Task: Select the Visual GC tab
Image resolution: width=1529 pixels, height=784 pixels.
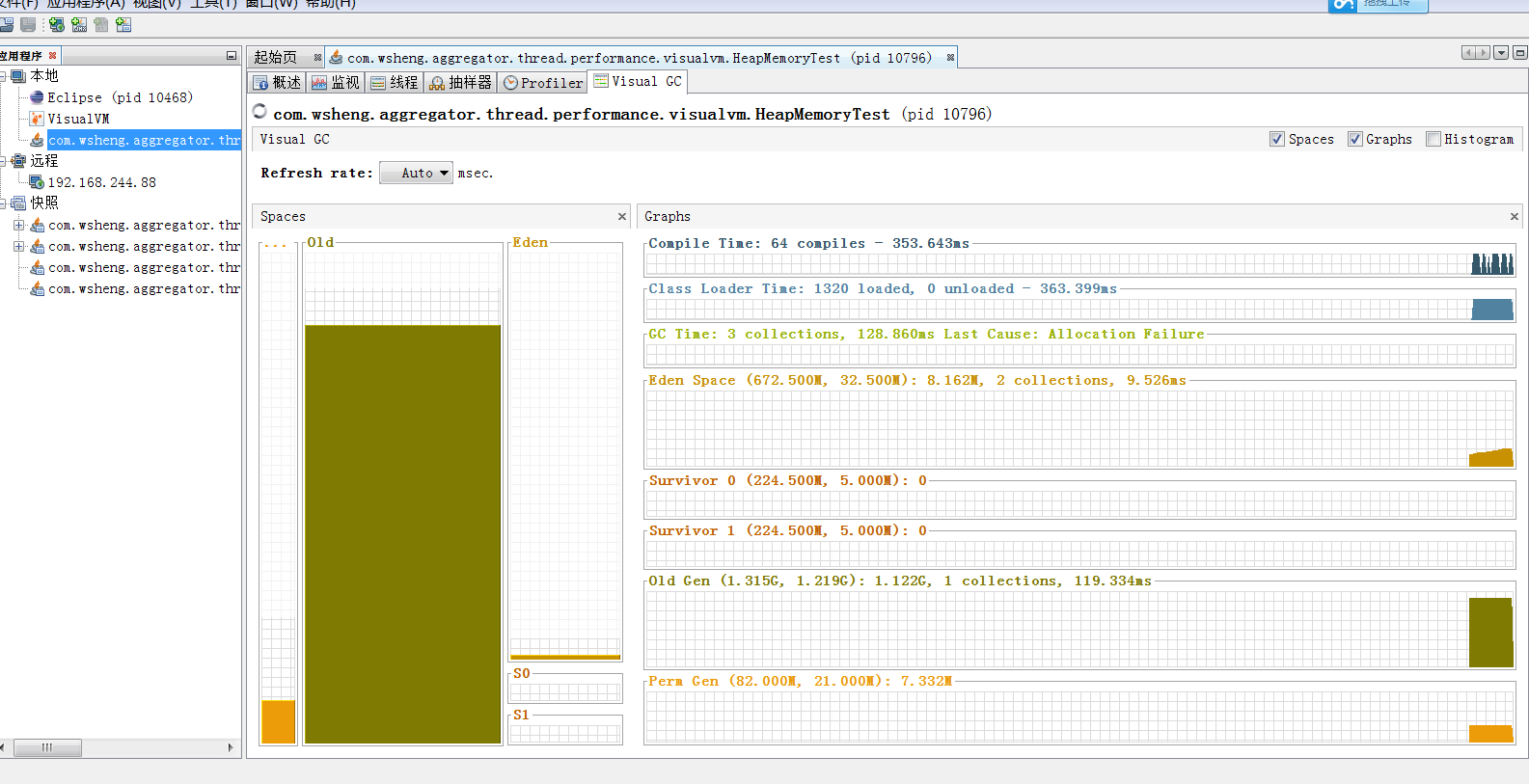Action: coord(638,82)
